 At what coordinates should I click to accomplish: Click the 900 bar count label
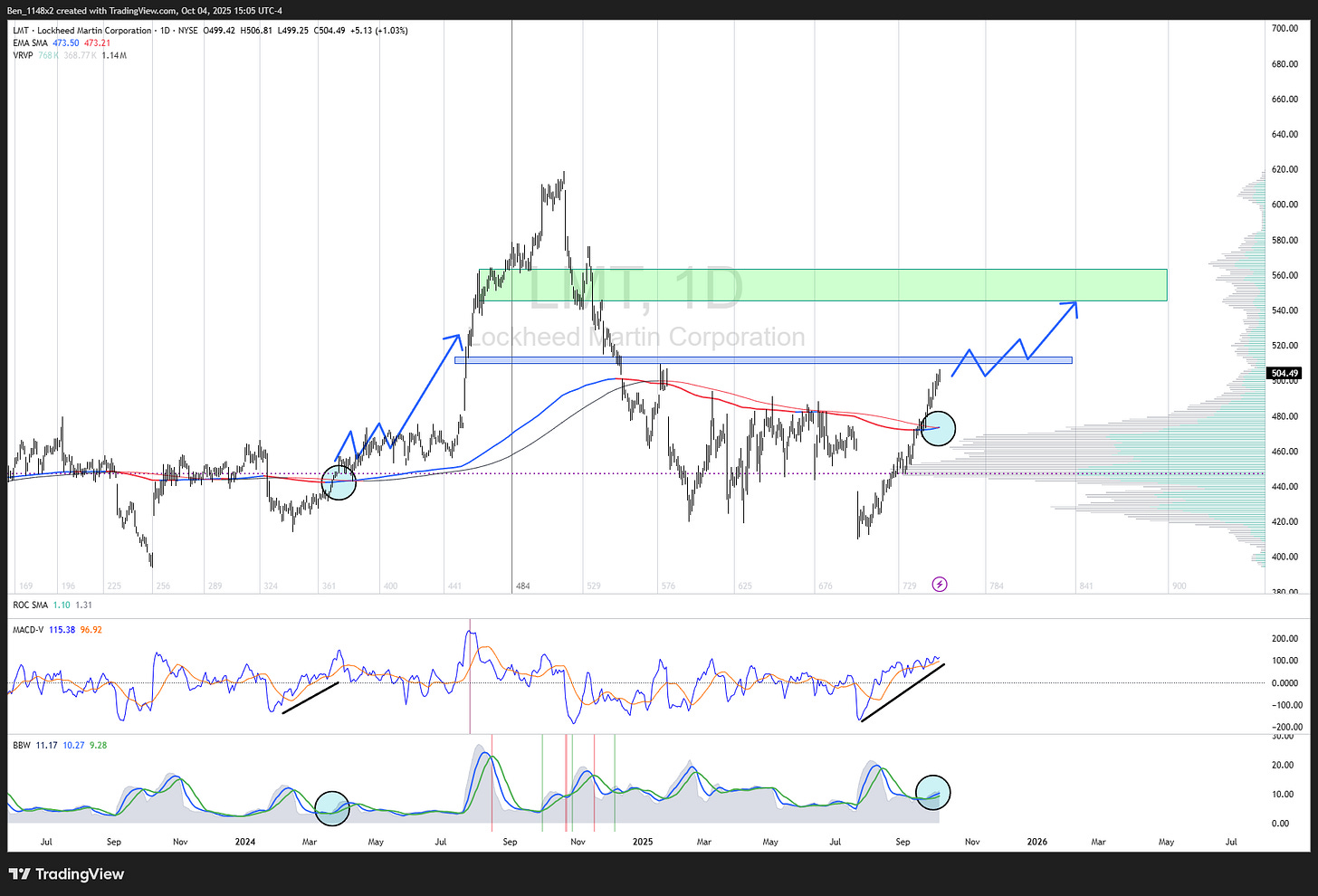point(1179,586)
